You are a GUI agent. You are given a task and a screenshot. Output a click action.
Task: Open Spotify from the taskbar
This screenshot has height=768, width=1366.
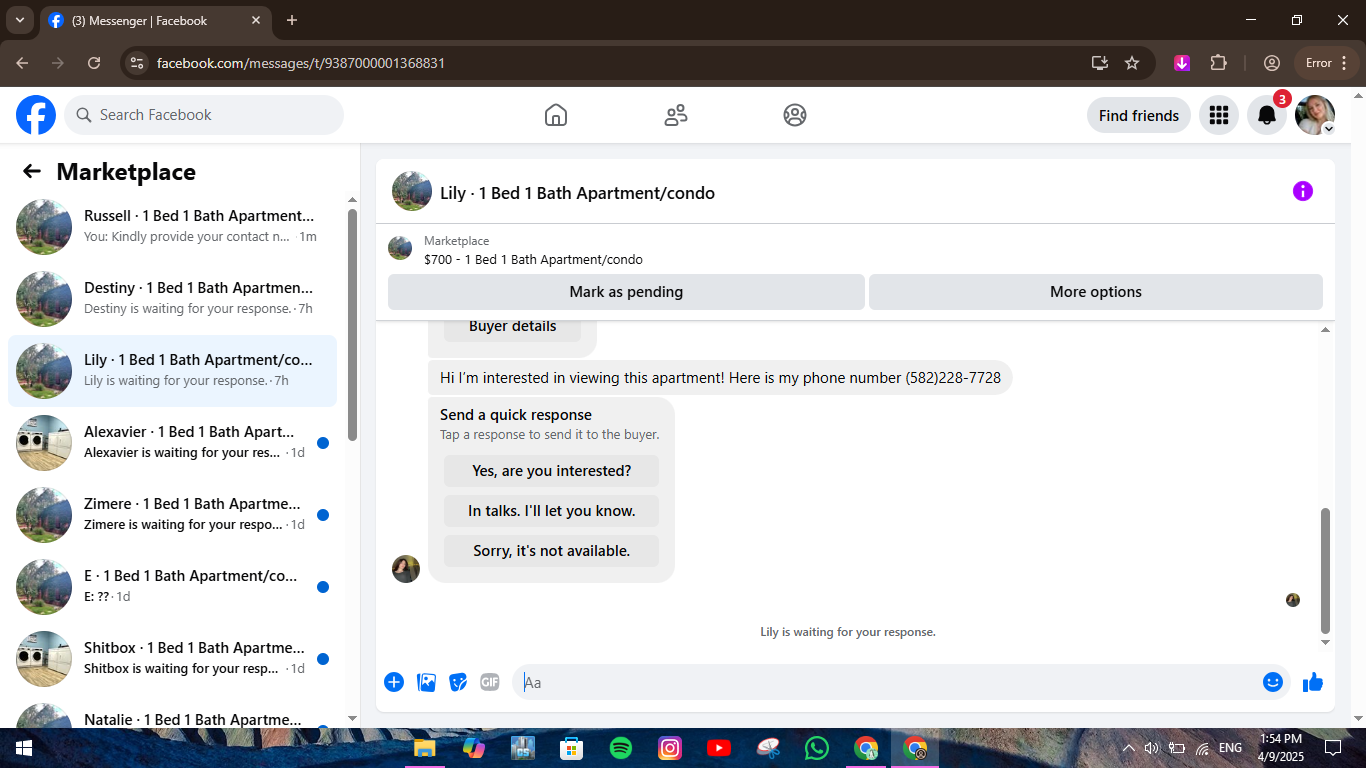[621, 748]
